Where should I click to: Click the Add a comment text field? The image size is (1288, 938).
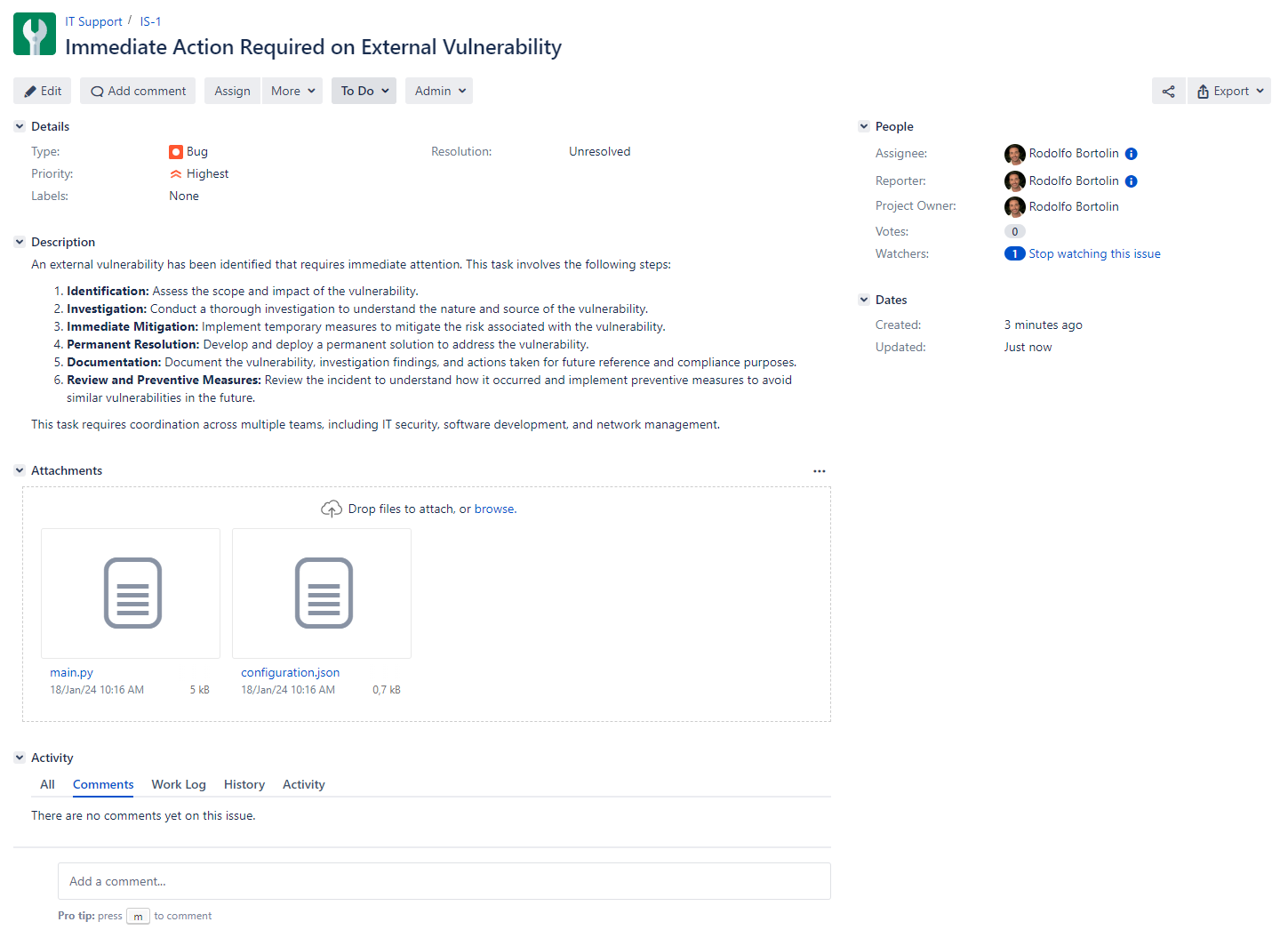(x=444, y=881)
